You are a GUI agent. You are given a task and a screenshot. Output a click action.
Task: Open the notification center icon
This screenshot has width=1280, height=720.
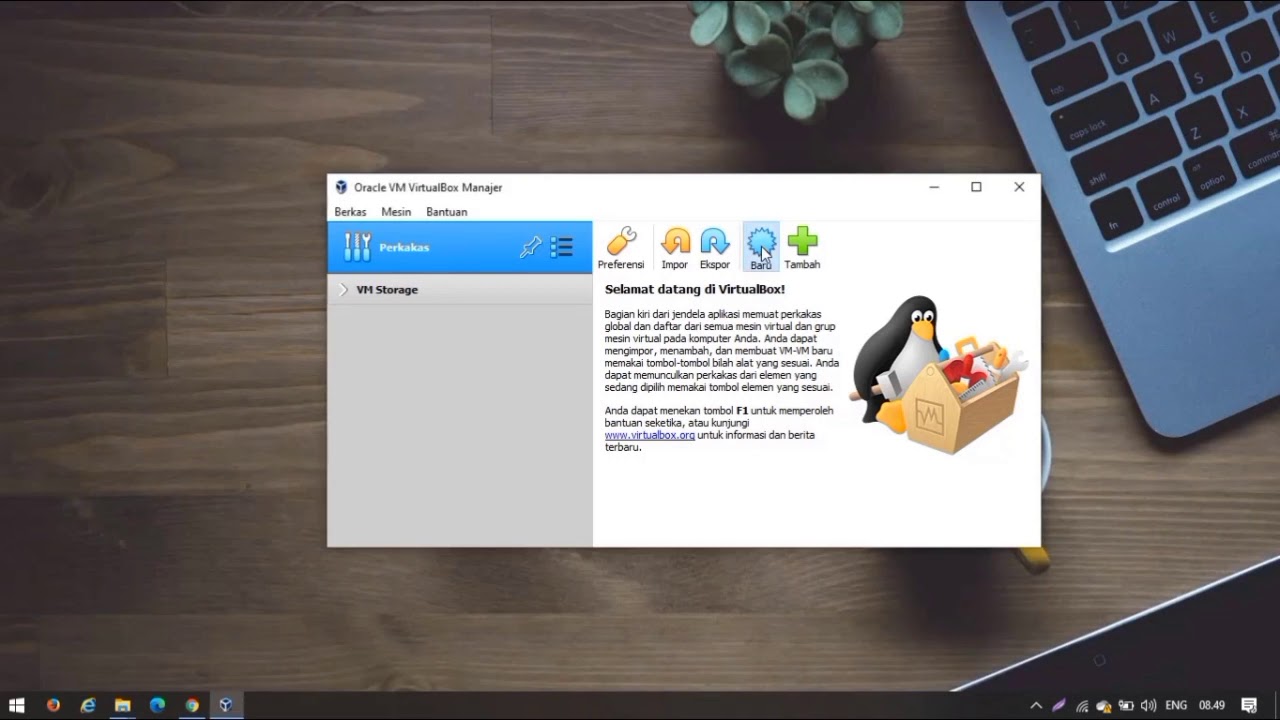pos(1249,705)
